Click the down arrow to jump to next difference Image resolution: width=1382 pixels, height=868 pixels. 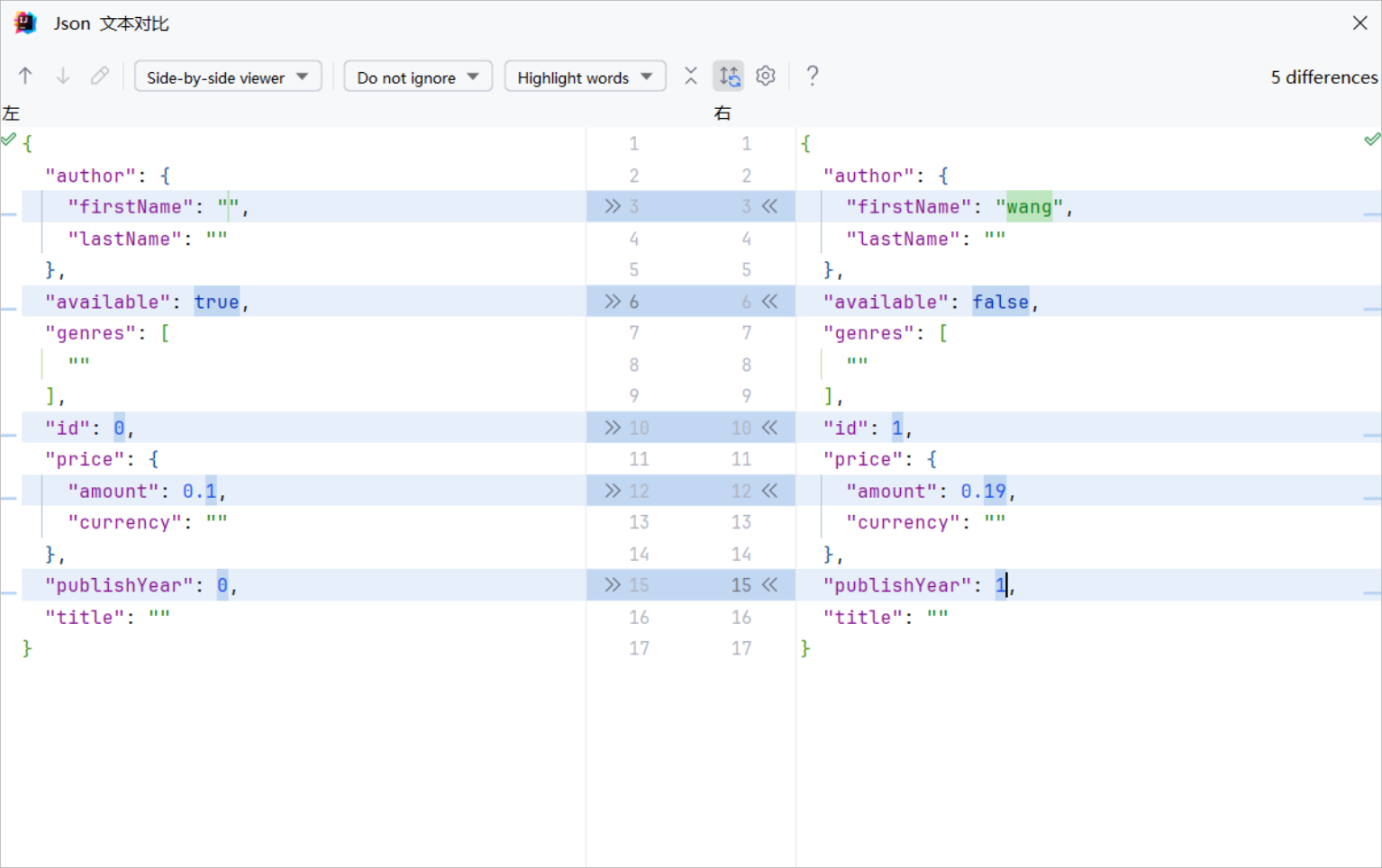[x=62, y=76]
